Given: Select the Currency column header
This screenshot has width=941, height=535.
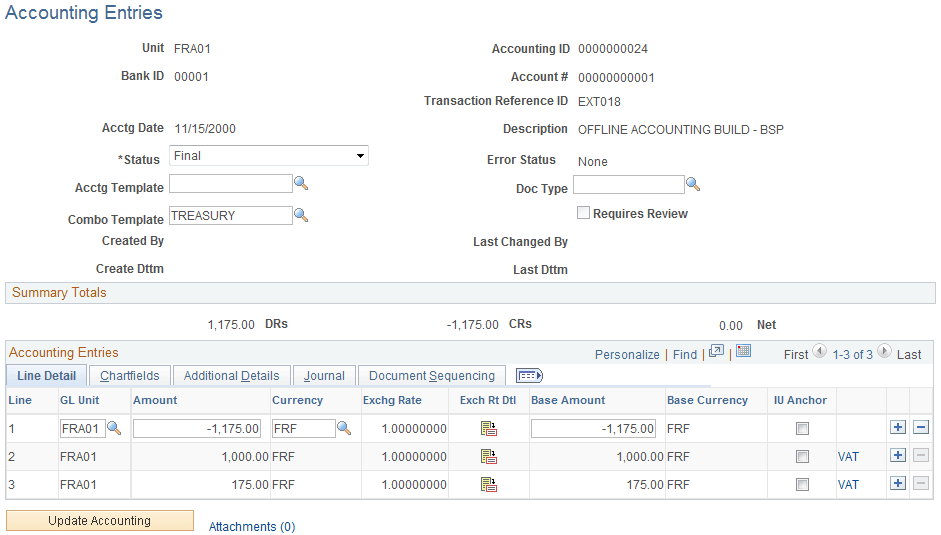Looking at the screenshot, I should click(297, 400).
